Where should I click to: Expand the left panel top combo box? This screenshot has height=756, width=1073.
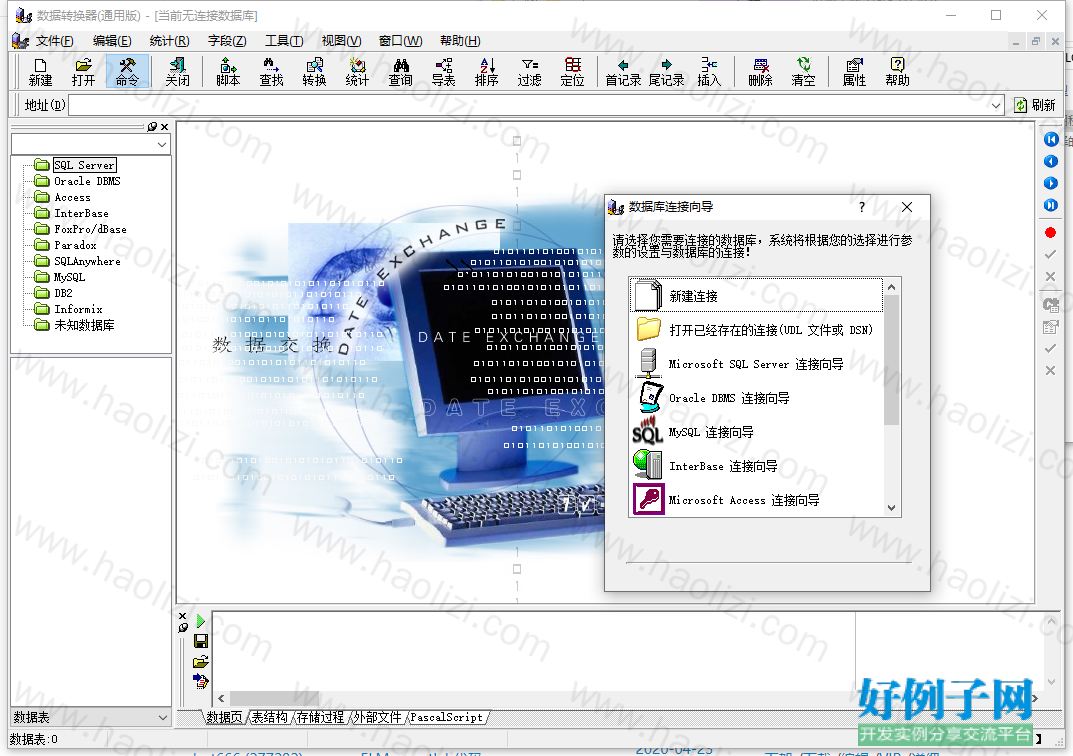[162, 144]
